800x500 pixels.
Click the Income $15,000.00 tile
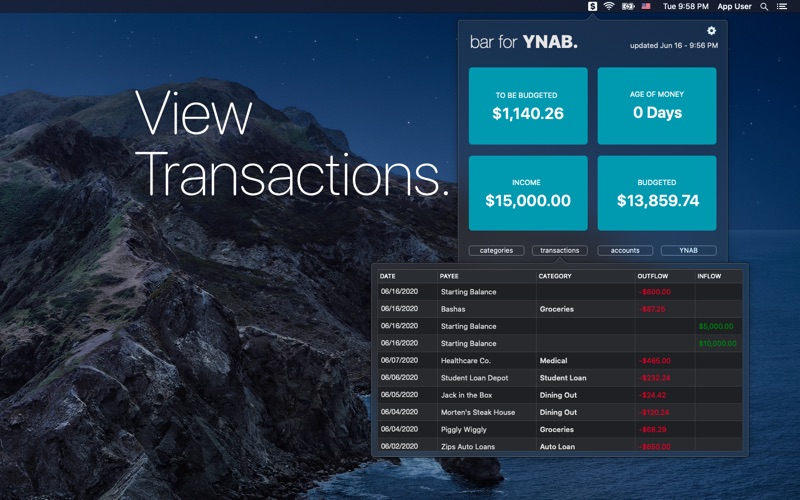(528, 193)
